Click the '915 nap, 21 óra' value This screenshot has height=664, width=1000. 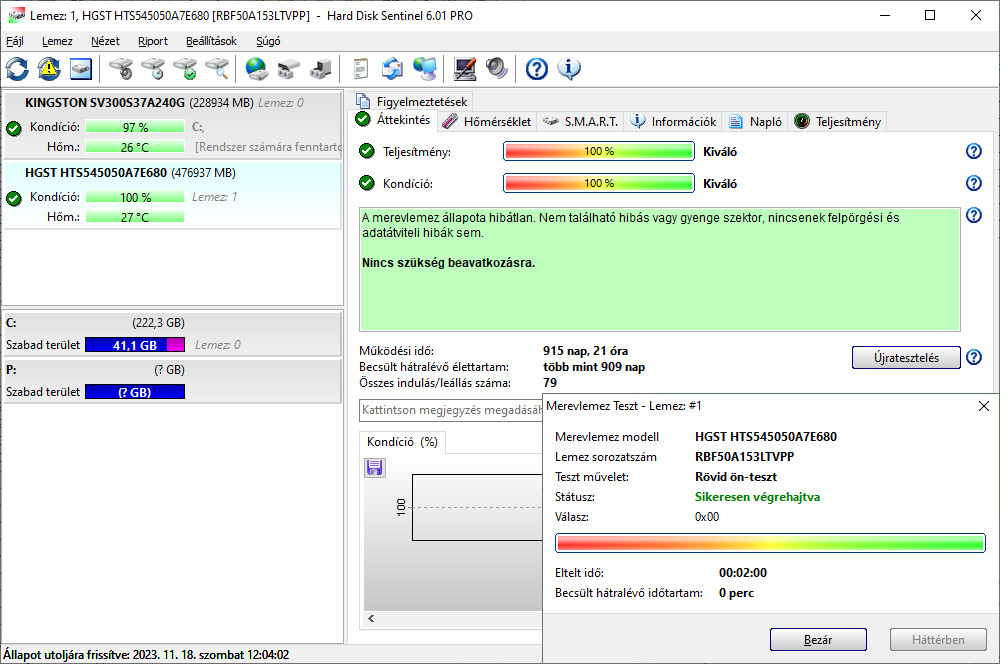pos(585,351)
